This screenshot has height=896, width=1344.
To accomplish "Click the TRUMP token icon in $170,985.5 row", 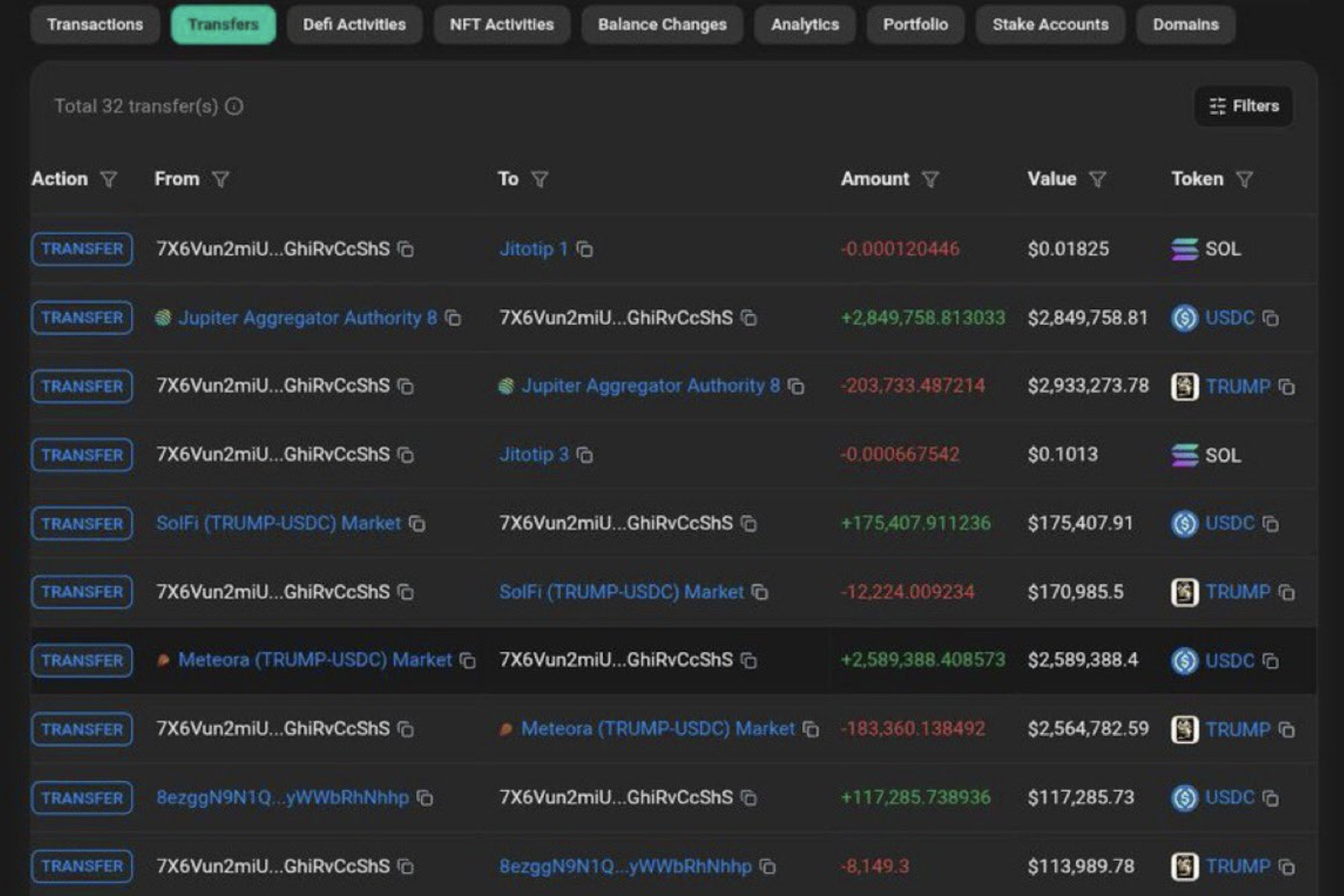I will [1184, 592].
